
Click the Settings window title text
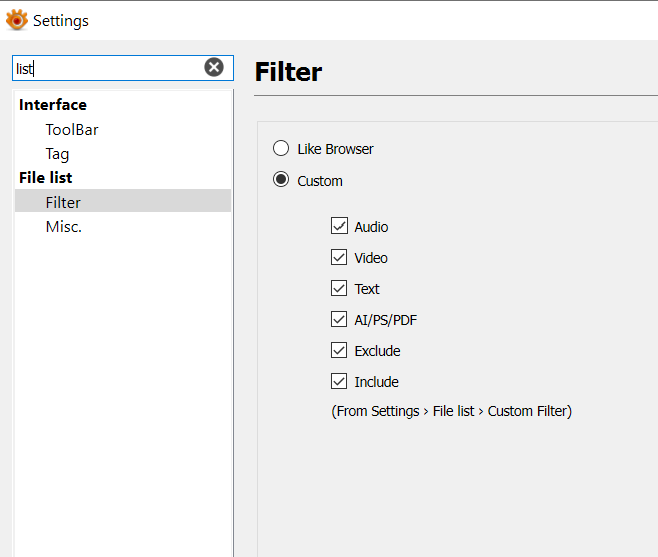[x=61, y=20]
